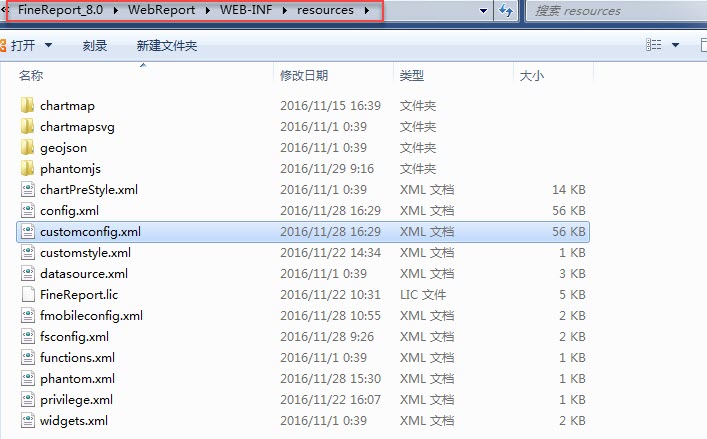Screen dimensions: 707x439
Task: Click the date 2016/11/22 16:07
Action: (x=331, y=399)
